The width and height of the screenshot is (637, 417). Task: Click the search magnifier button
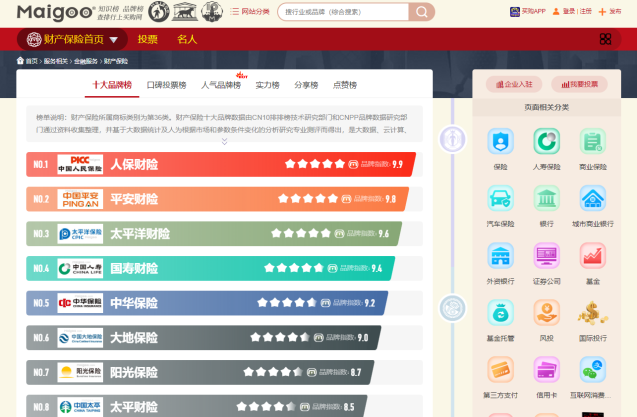pyautogui.click(x=422, y=12)
